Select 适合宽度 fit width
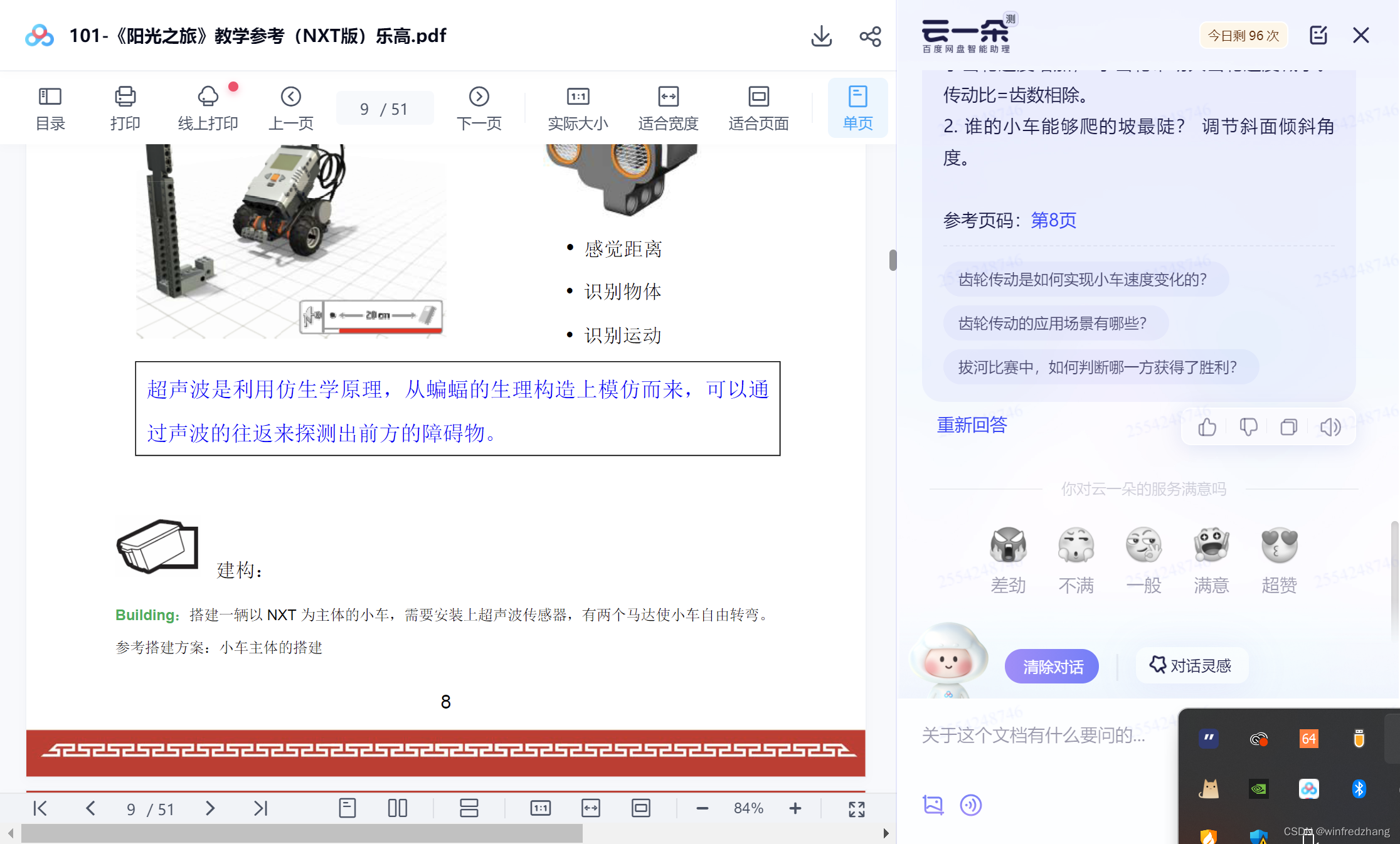Image resolution: width=1400 pixels, height=844 pixels. [x=668, y=108]
